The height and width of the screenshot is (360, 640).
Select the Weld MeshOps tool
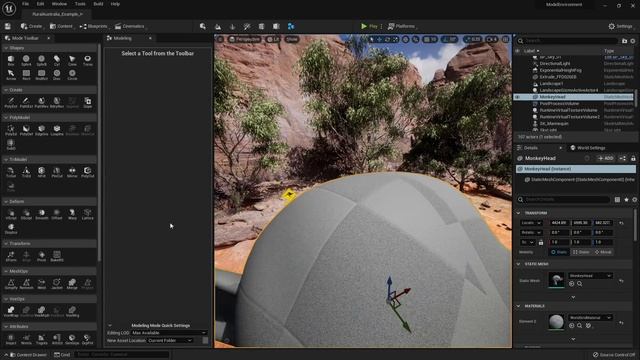point(42,284)
